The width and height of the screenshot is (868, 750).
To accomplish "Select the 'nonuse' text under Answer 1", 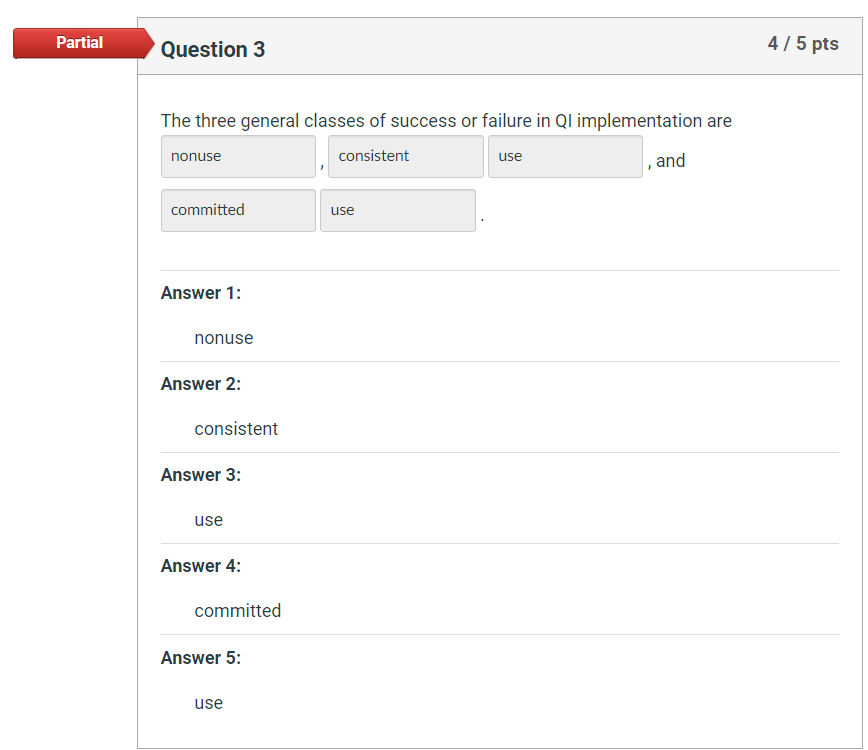I will (x=223, y=338).
